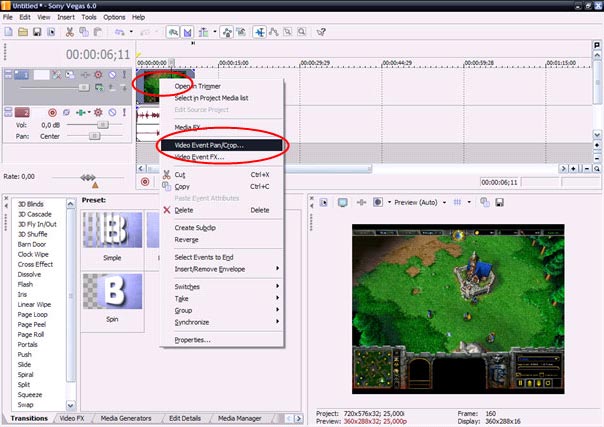
Task: Click the Save Snapshot icon in preview
Action: [x=497, y=202]
